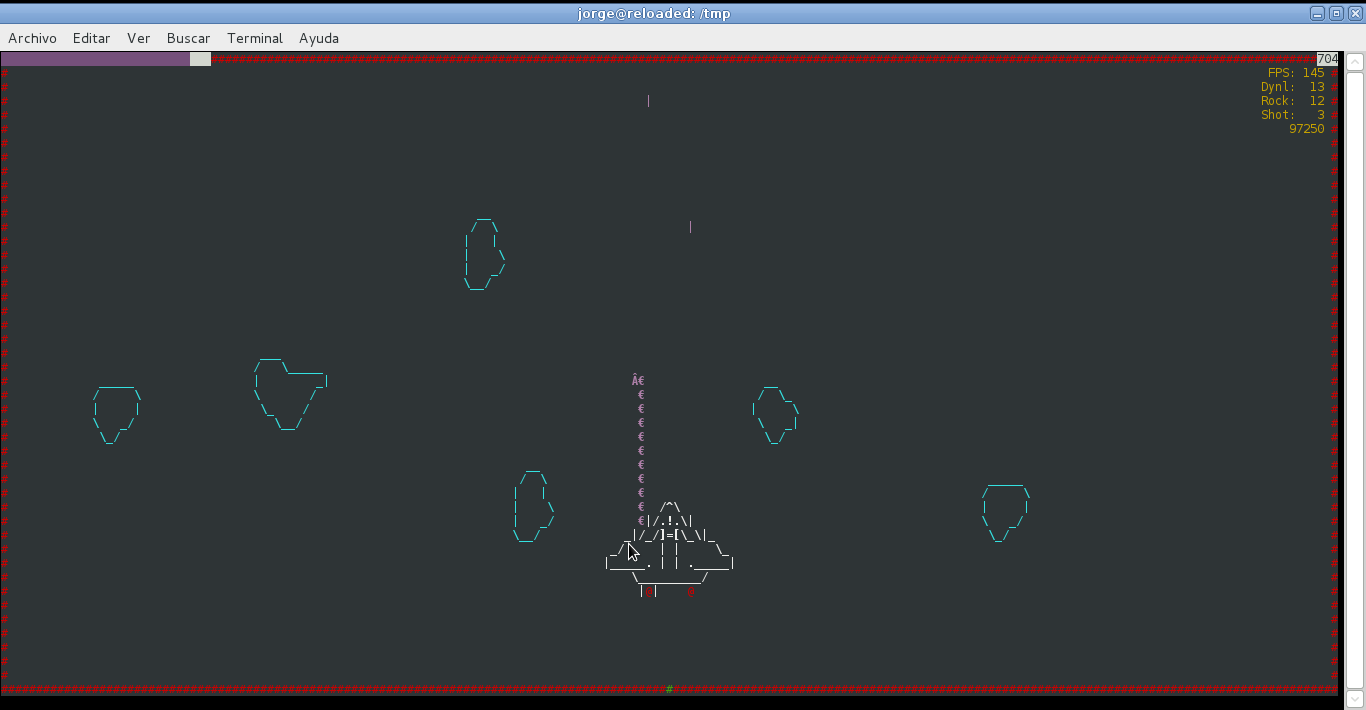Click the score value 97250

click(x=1307, y=129)
